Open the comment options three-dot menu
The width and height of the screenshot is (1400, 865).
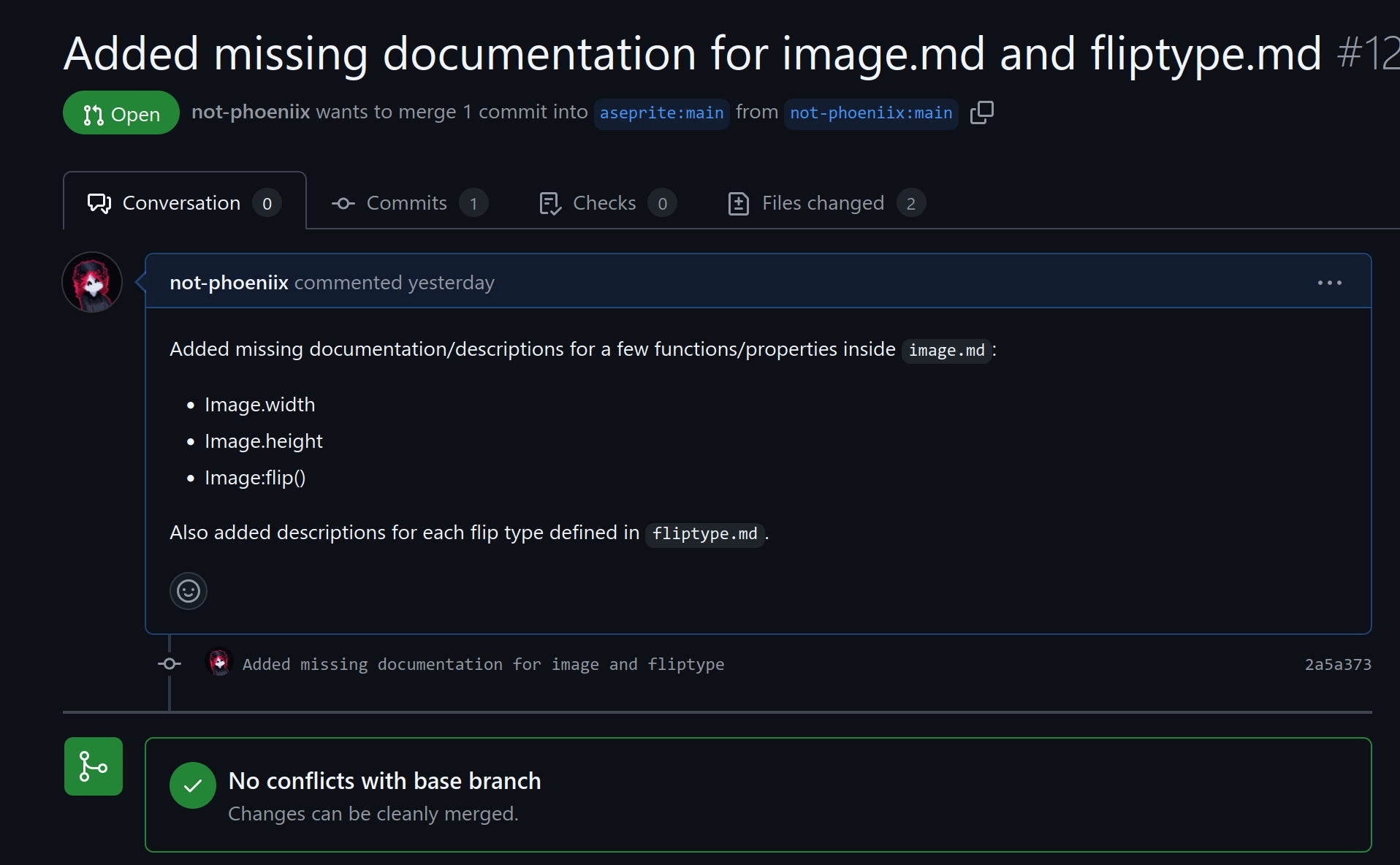1329,283
